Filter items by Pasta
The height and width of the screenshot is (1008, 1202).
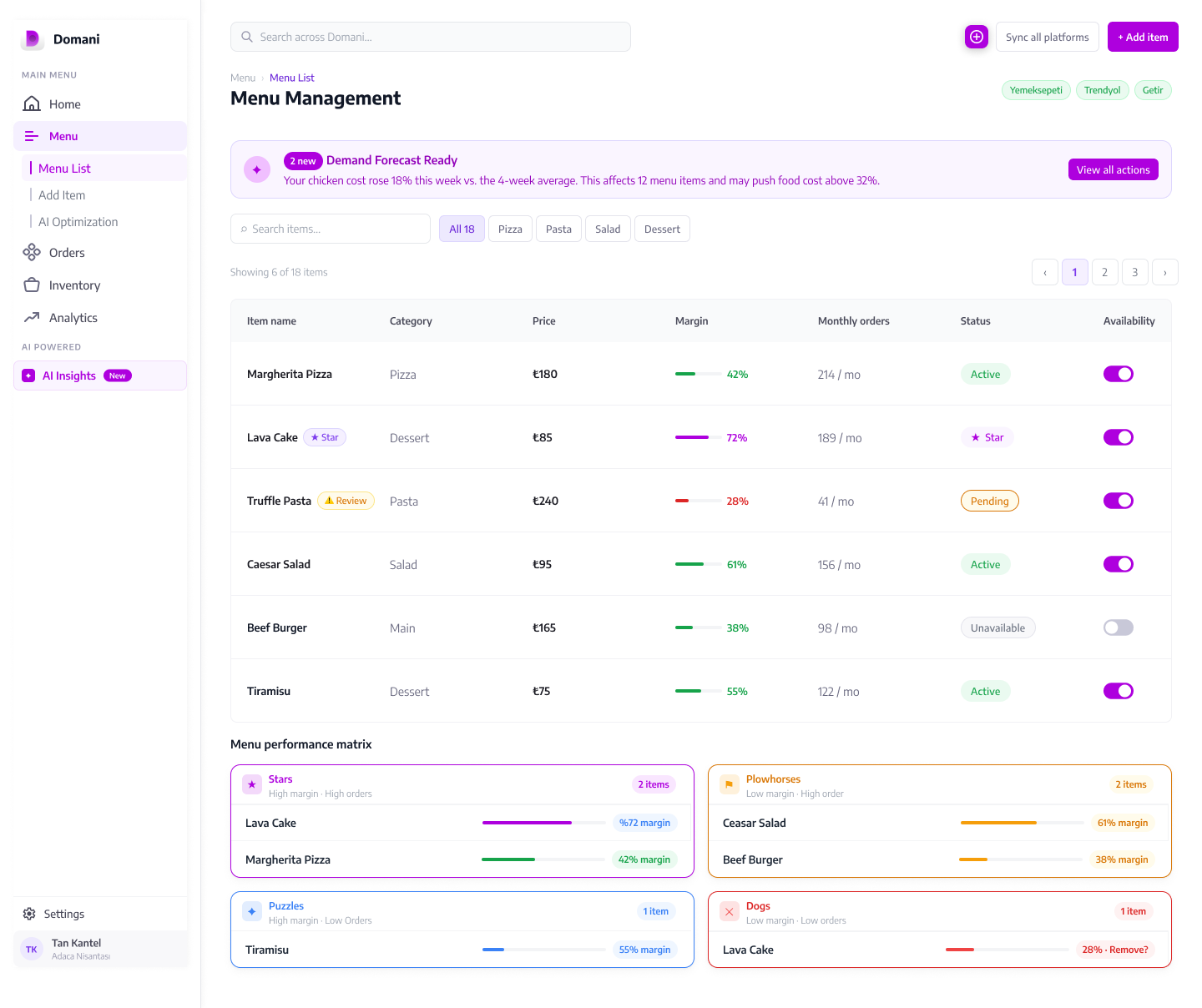(x=558, y=229)
